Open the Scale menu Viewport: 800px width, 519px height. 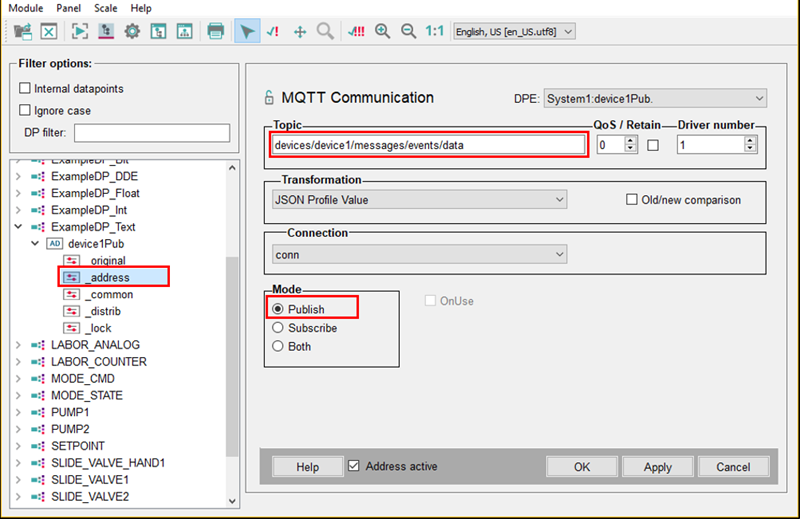click(106, 8)
